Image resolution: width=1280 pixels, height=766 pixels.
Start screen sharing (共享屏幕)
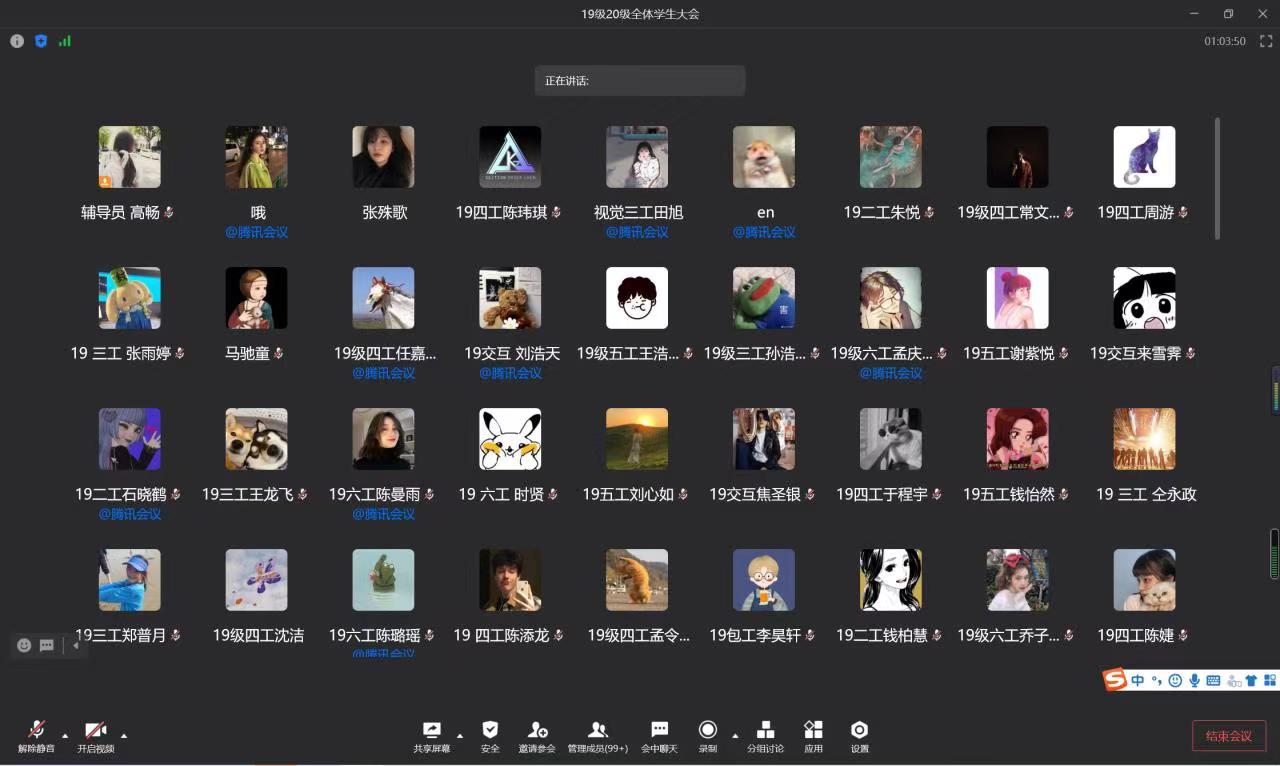tap(432, 735)
